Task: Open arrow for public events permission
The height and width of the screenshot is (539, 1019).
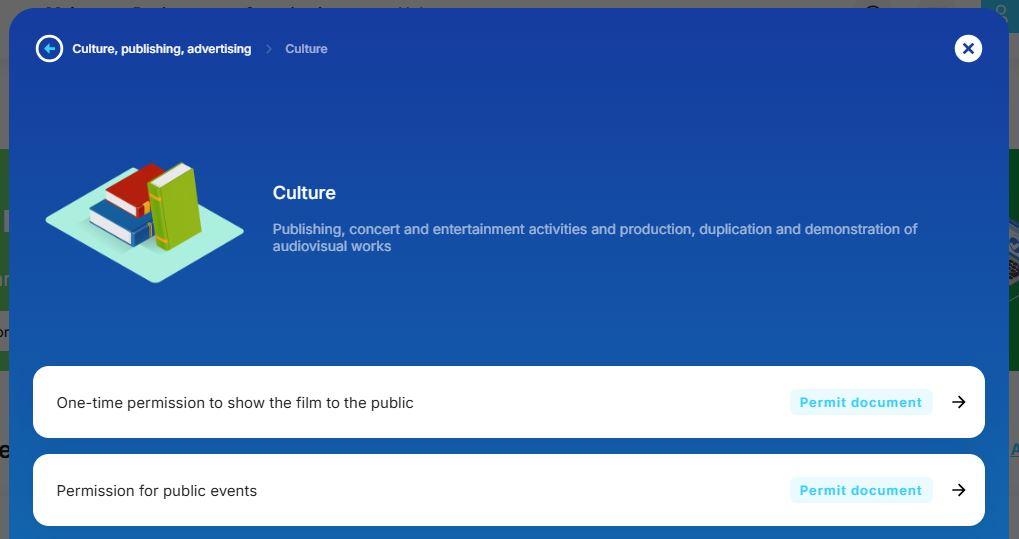Action: pyautogui.click(x=958, y=490)
